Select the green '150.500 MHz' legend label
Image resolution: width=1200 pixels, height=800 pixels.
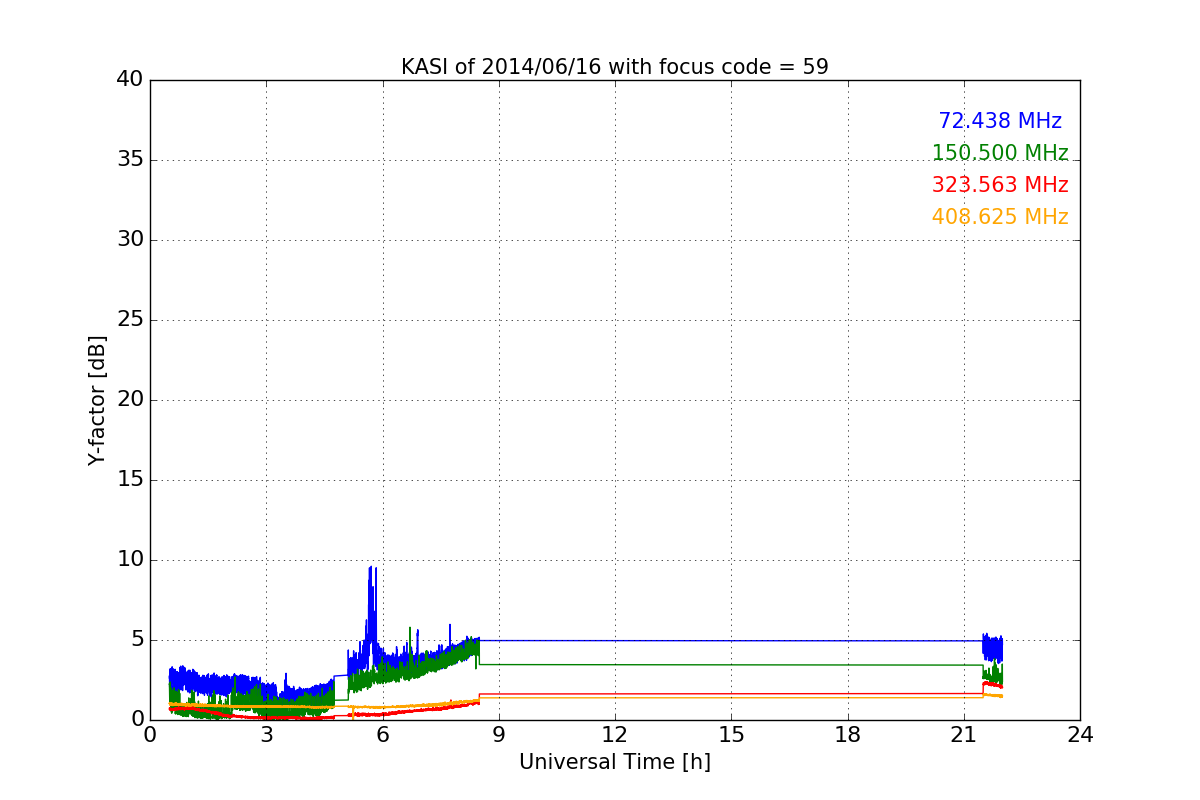pos(1000,153)
